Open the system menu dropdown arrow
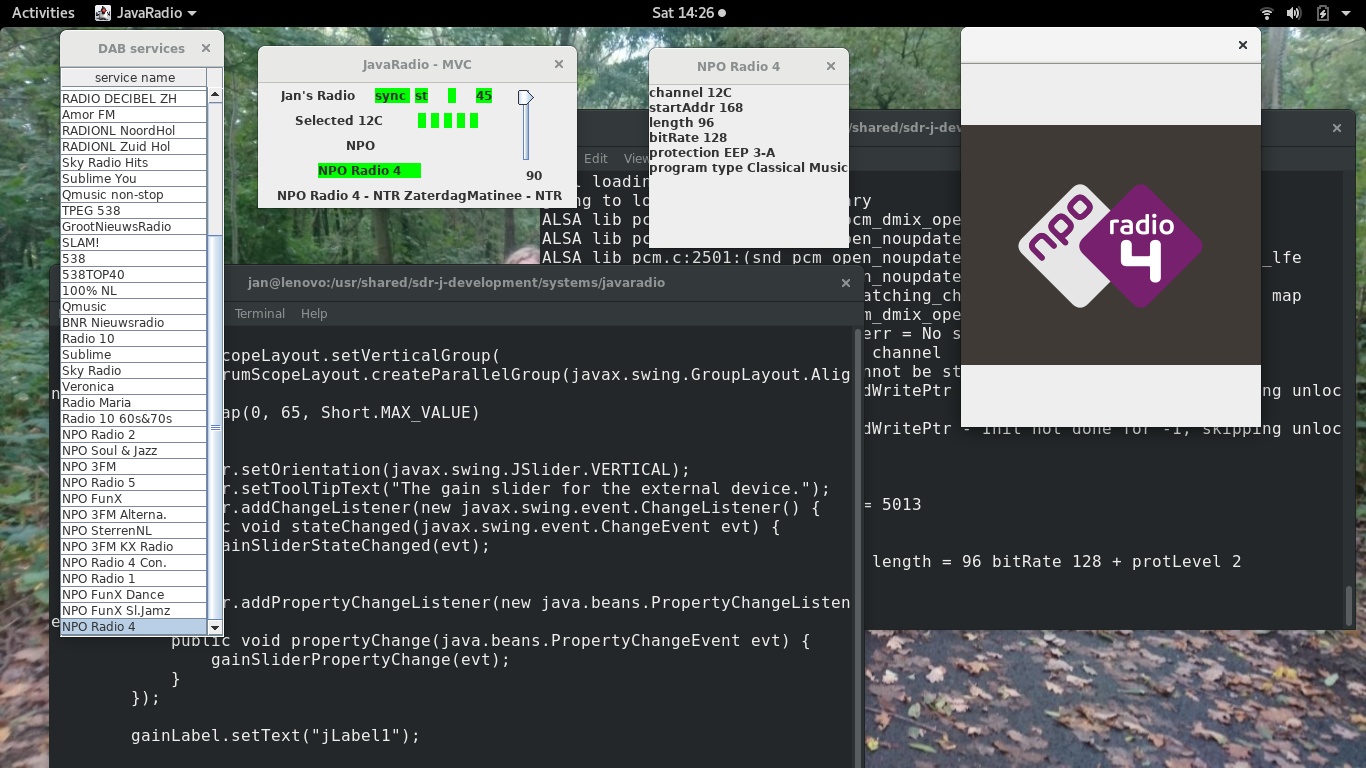Screen dimensions: 1366x768 coord(1347,13)
